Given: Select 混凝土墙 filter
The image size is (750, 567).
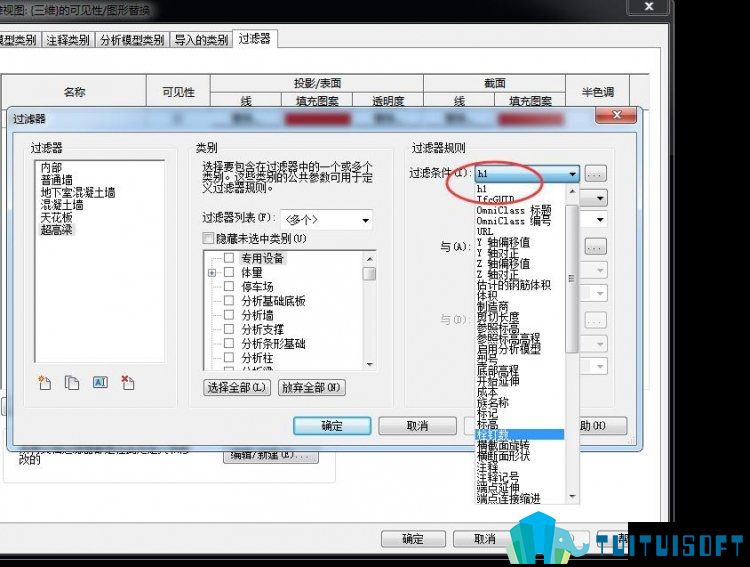Looking at the screenshot, I should pyautogui.click(x=62, y=205).
